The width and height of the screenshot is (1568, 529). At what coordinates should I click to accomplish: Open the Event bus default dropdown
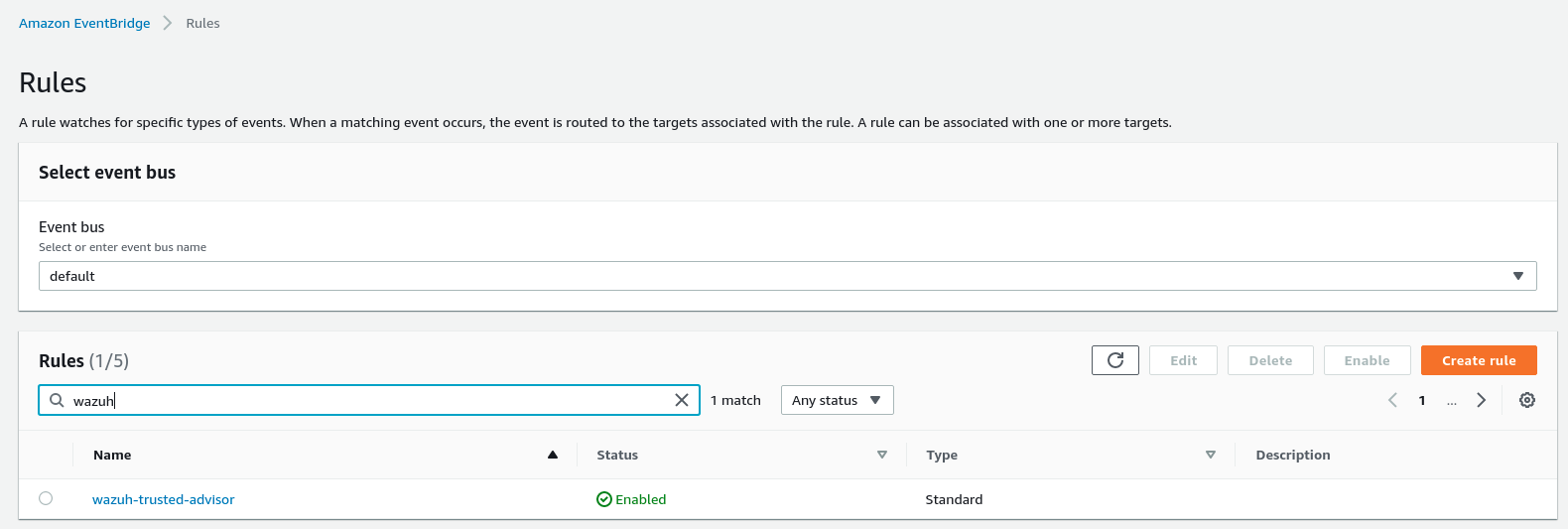point(788,276)
